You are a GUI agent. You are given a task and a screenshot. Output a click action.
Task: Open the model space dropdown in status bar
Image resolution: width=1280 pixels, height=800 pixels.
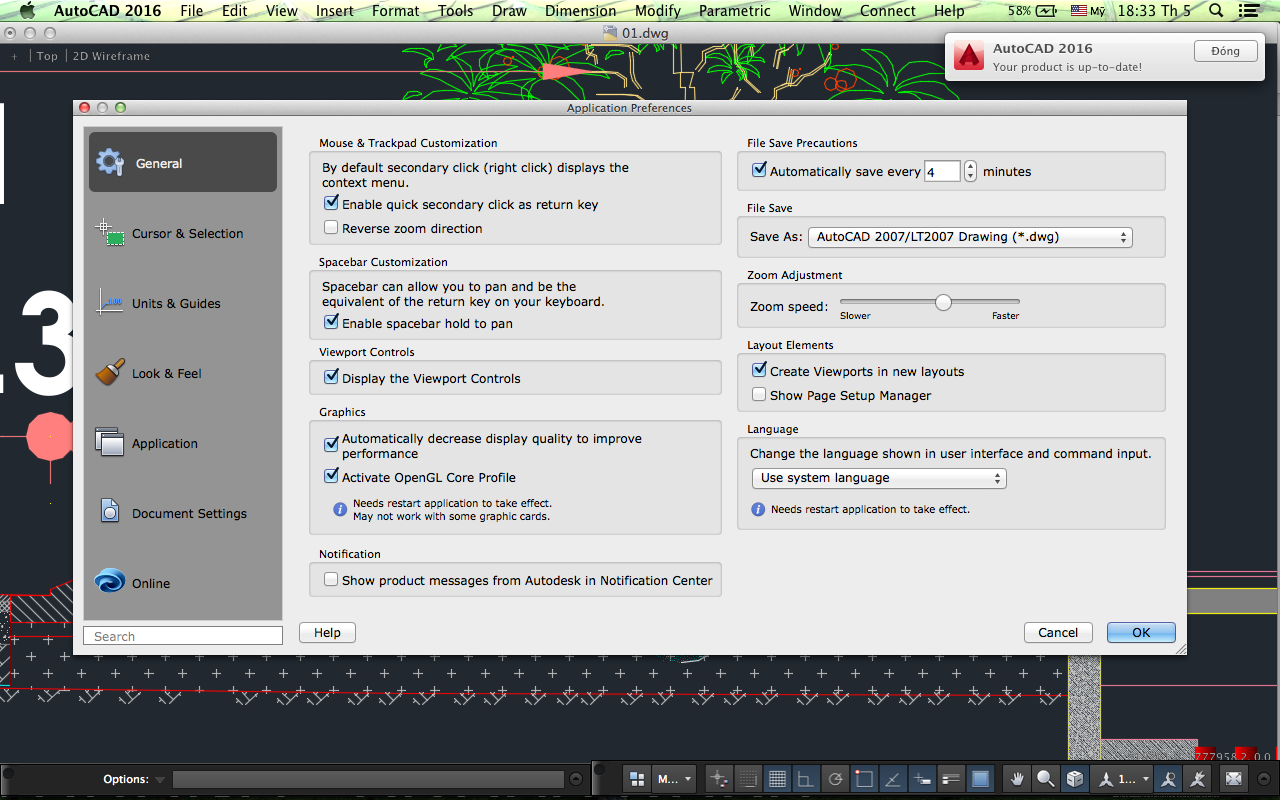pos(674,778)
